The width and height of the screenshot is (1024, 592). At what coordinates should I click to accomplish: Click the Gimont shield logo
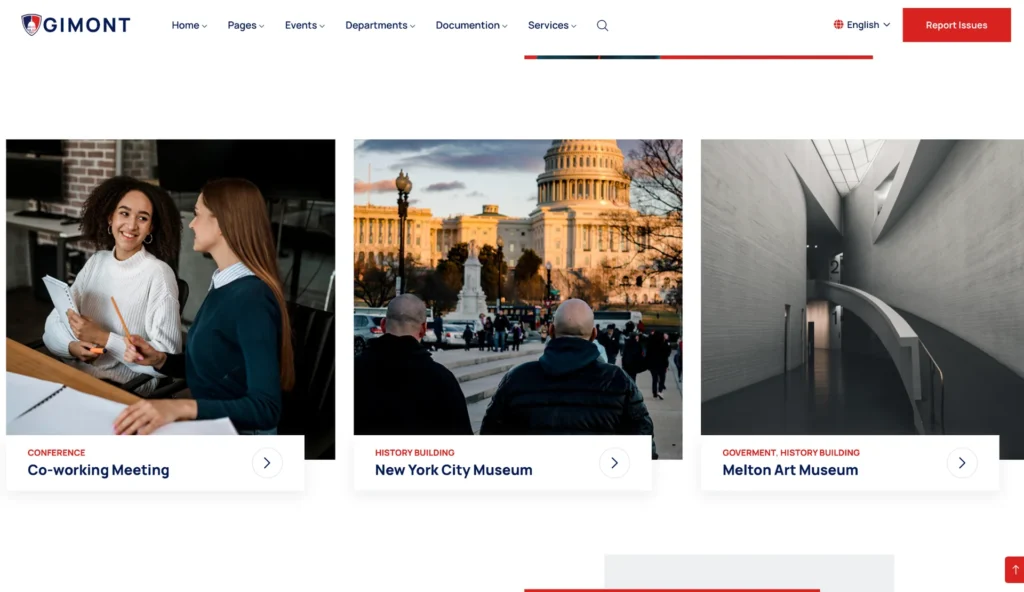[x=31, y=25]
